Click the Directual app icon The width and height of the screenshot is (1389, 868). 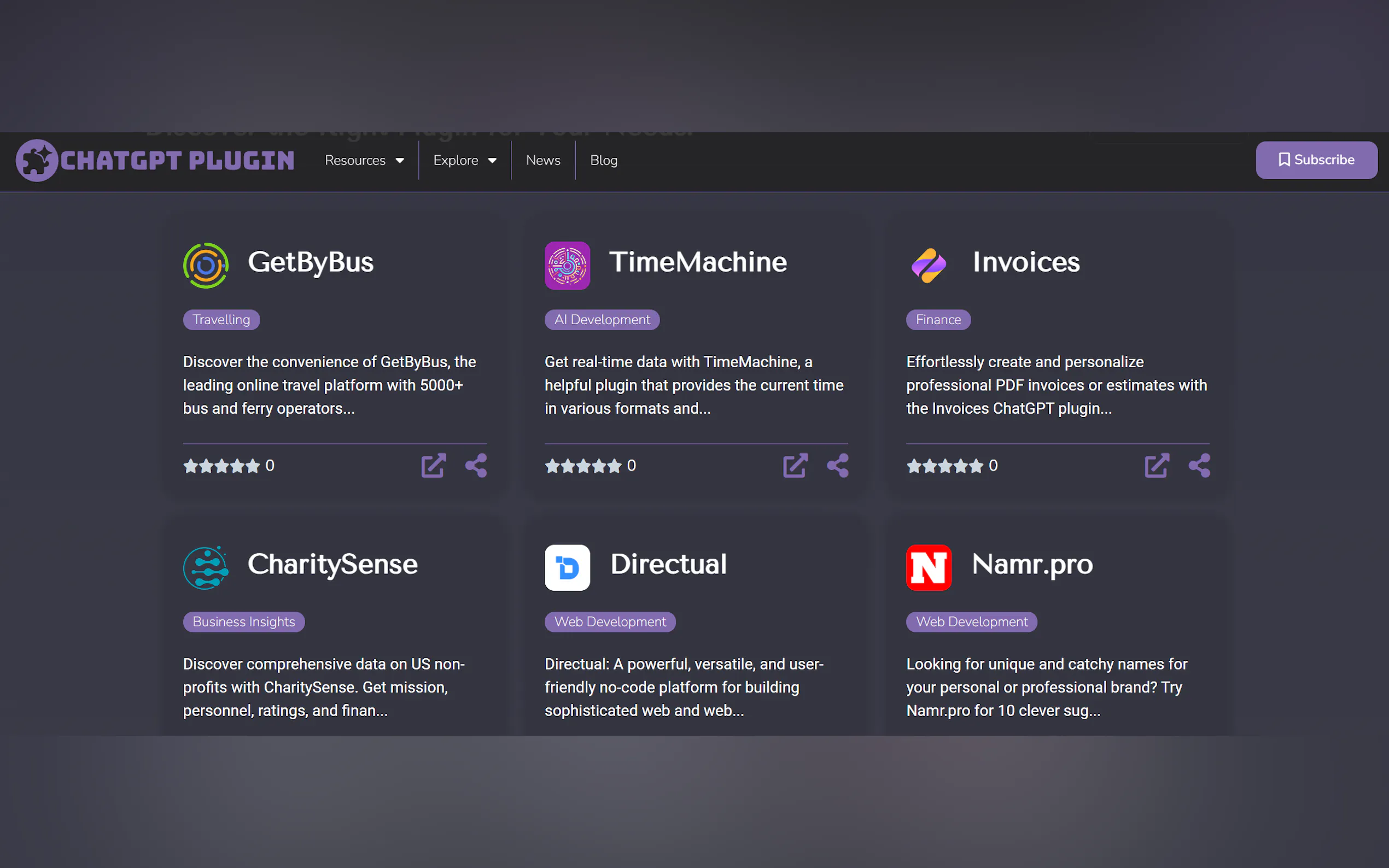[x=567, y=567]
